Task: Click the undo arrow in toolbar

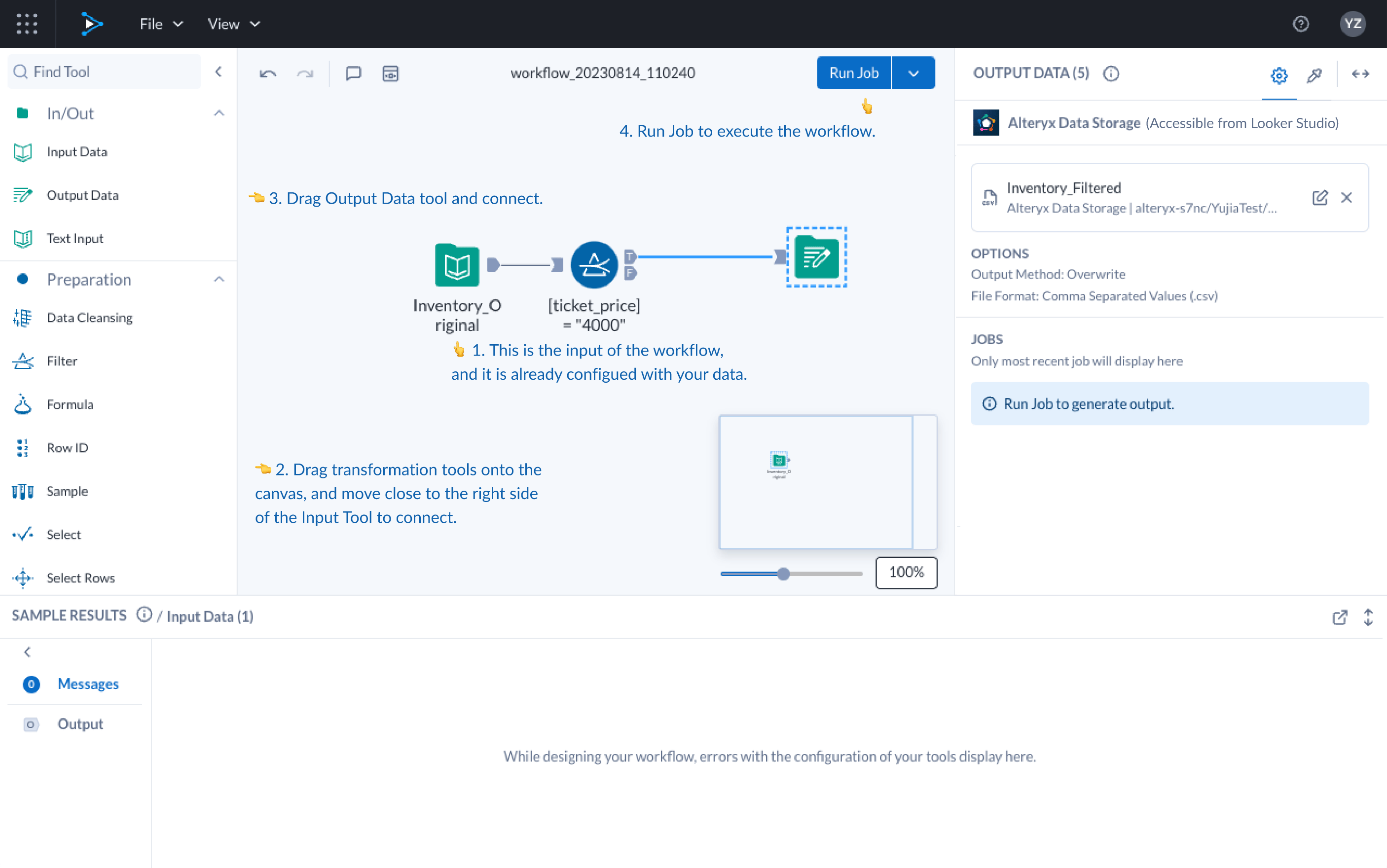Action: (267, 73)
